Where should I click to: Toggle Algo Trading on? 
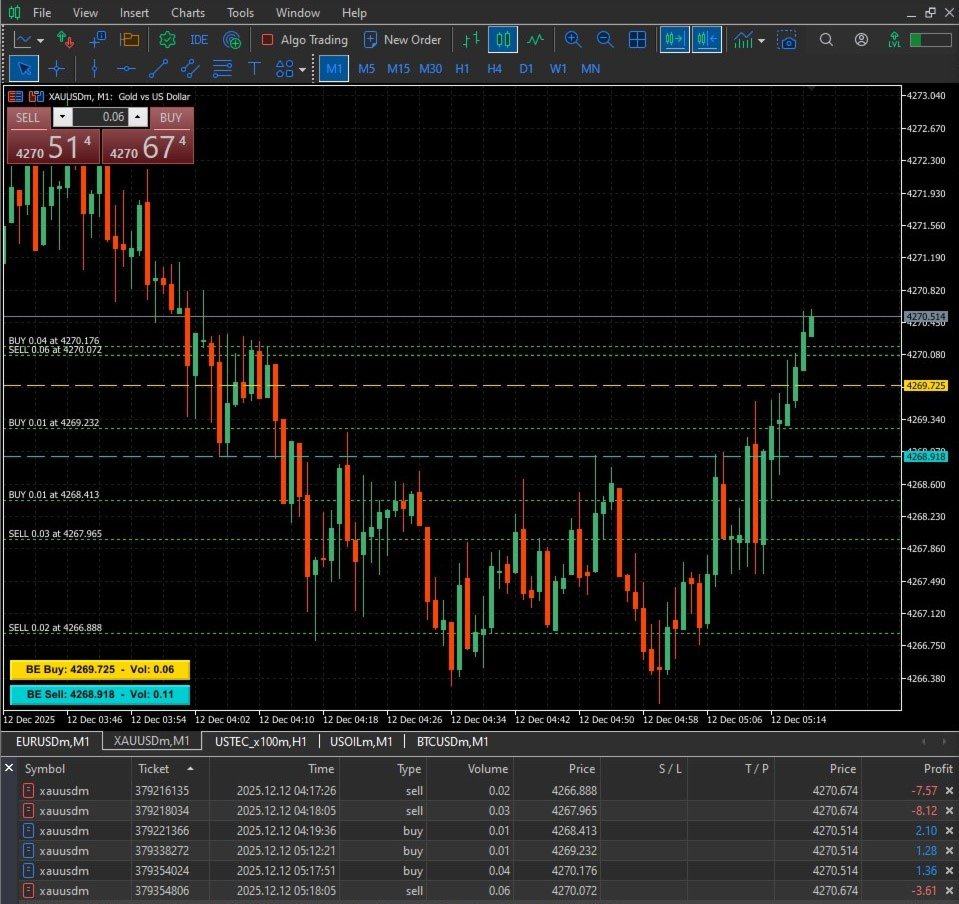304,40
